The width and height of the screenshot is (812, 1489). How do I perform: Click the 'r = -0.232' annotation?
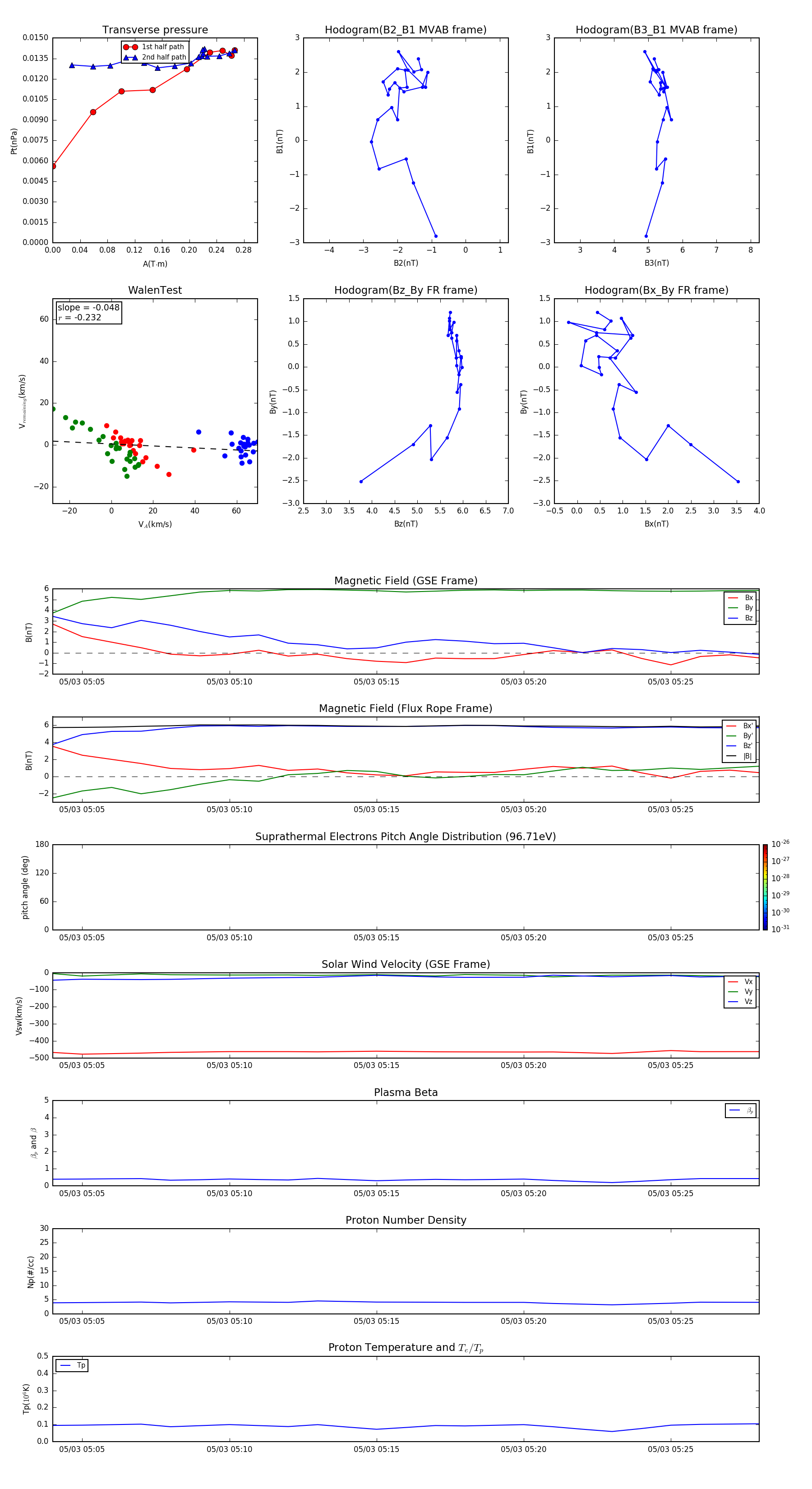[80, 317]
